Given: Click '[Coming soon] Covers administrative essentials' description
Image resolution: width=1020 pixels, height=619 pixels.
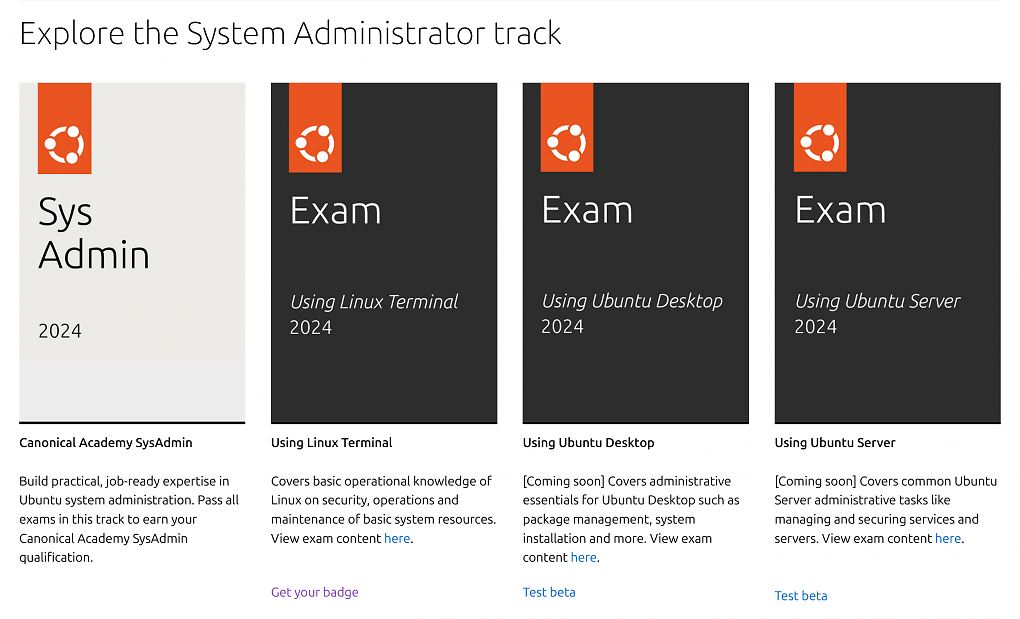Looking at the screenshot, I should (632, 520).
